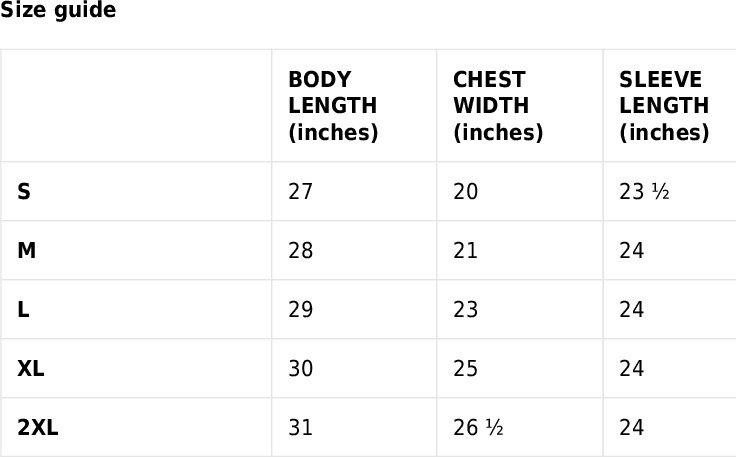Click the Size guide heading
This screenshot has height=457, width=736.
pyautogui.click(x=58, y=11)
